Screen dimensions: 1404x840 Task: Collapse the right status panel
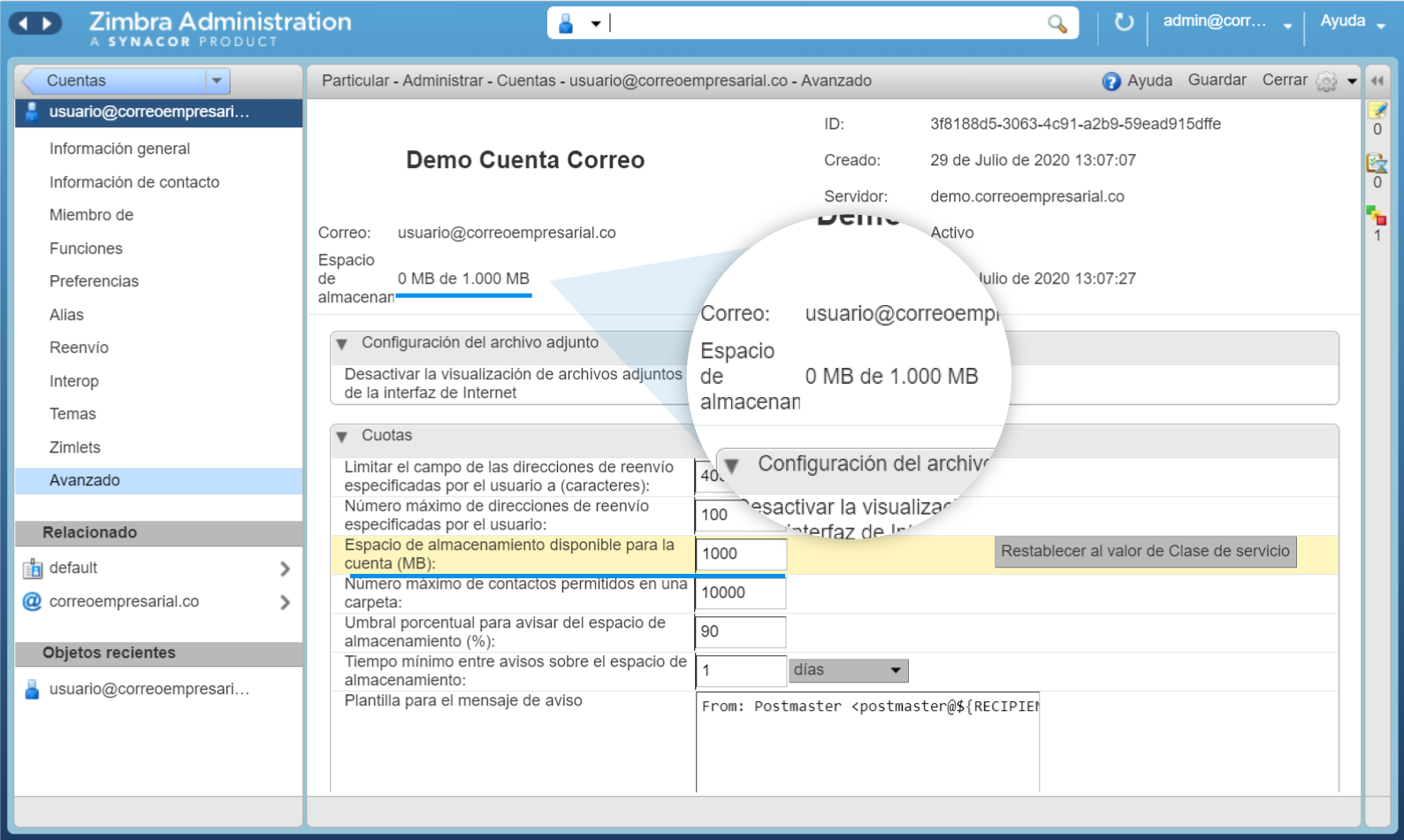[1377, 80]
